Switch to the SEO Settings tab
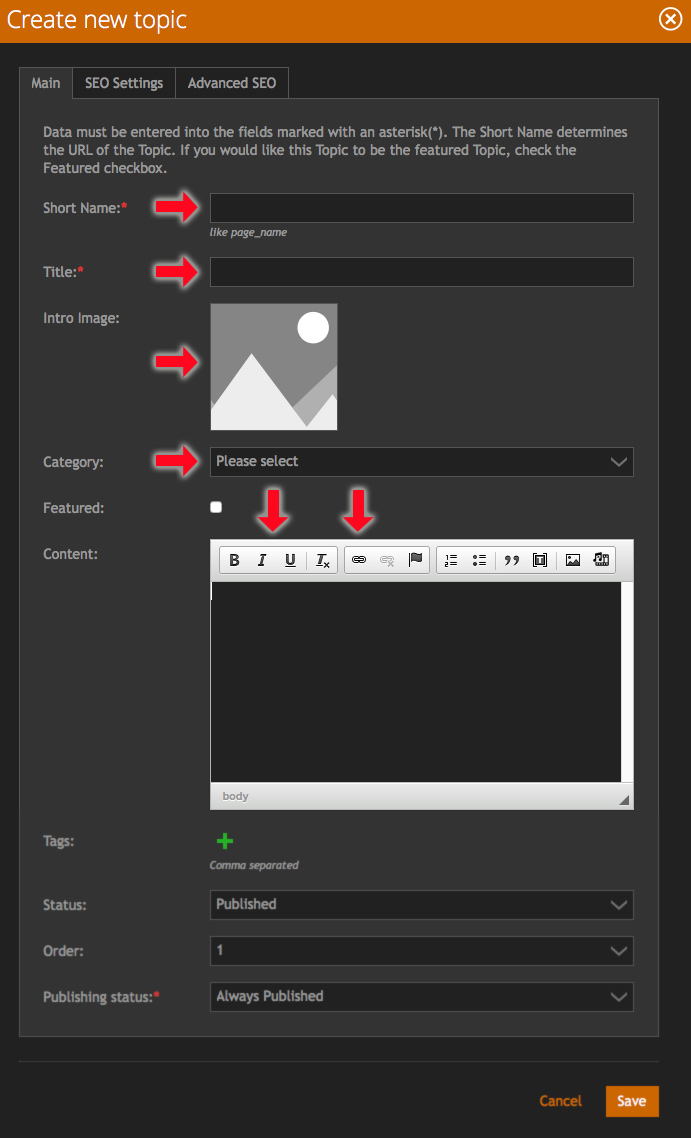The height and width of the screenshot is (1138, 691). point(124,83)
